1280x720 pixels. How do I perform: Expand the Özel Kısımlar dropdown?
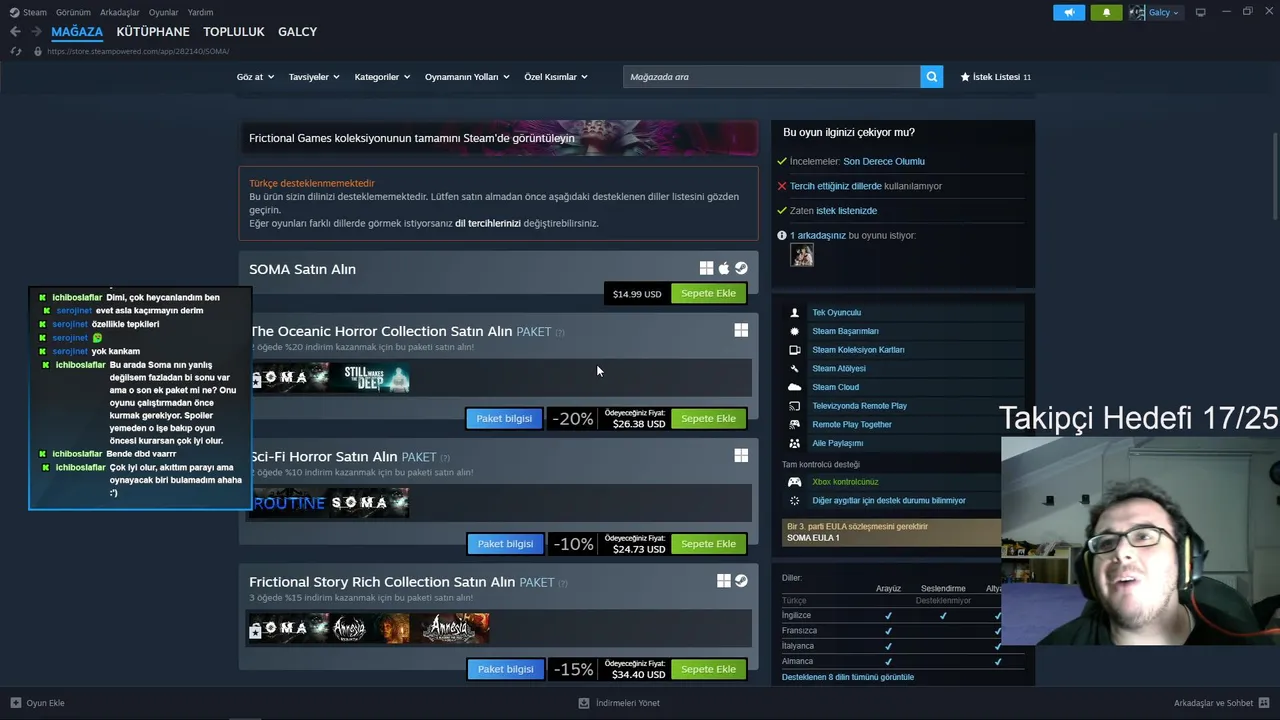click(x=556, y=77)
